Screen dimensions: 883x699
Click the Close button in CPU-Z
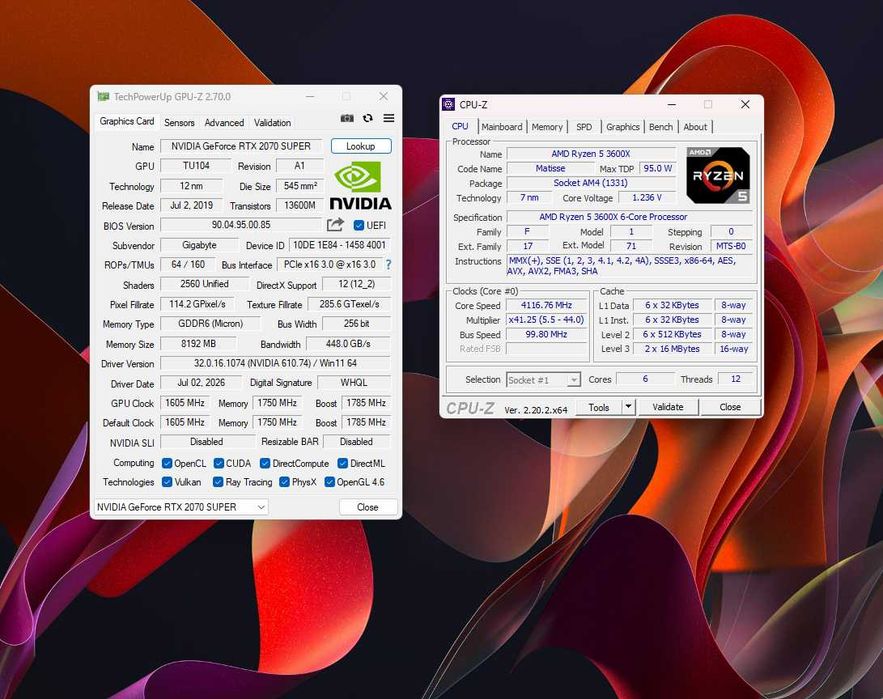tap(730, 407)
